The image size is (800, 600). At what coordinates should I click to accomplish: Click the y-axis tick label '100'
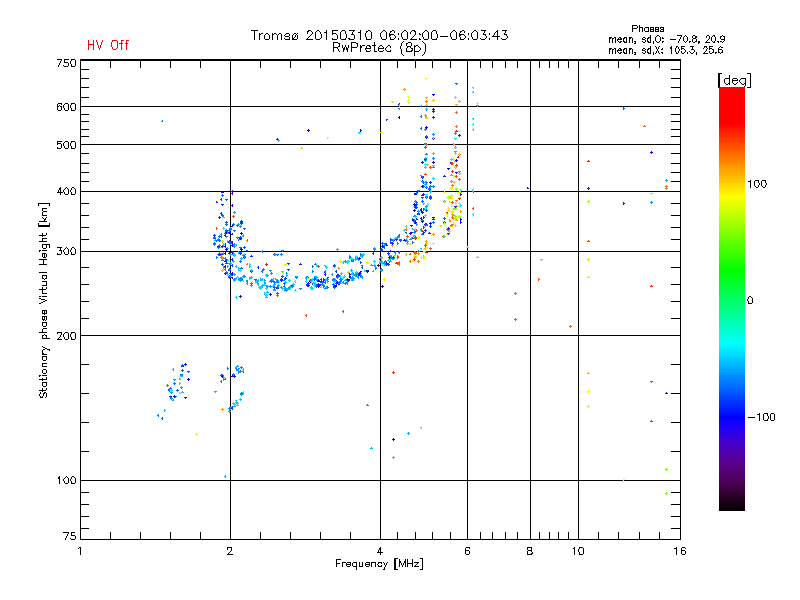coord(66,481)
